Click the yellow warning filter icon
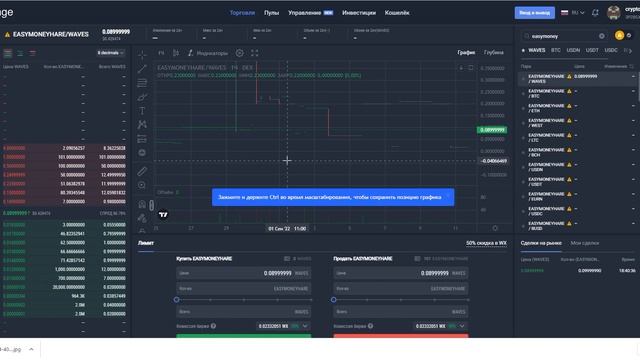 coord(619,36)
